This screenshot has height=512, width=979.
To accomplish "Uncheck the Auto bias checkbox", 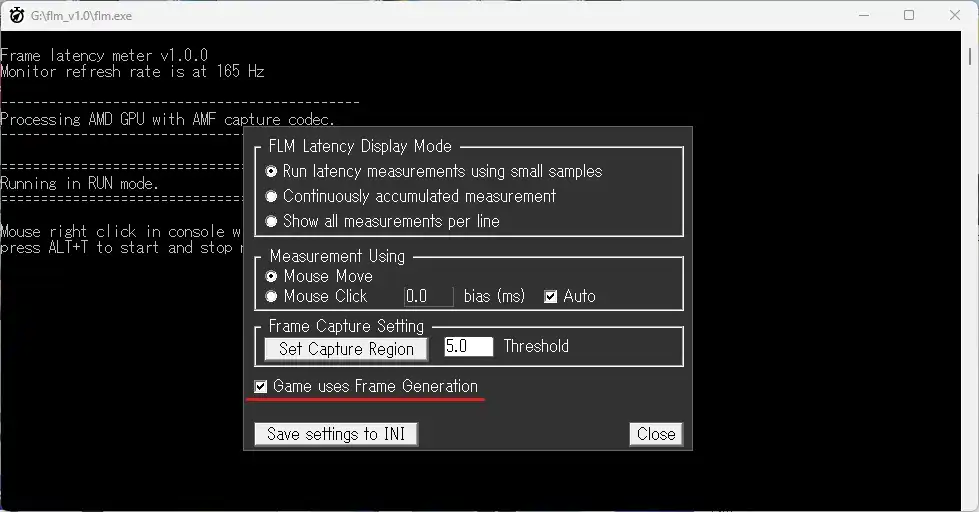I will [x=550, y=297].
